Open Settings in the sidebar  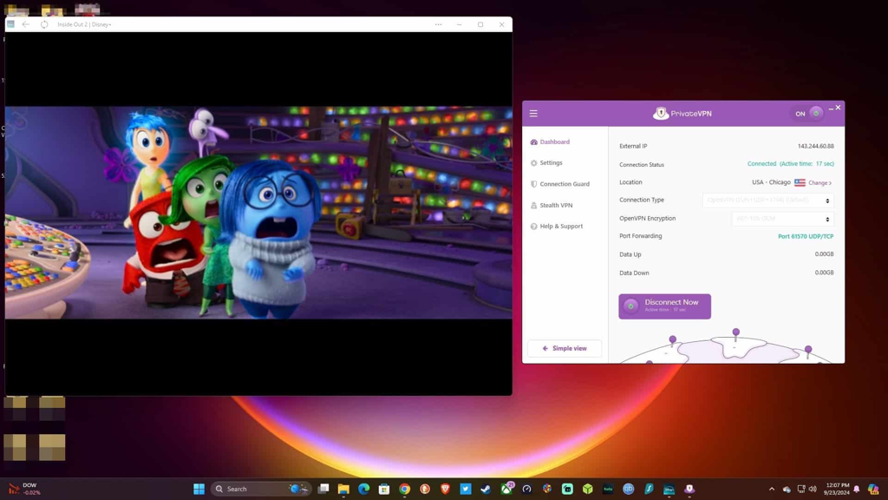point(551,163)
